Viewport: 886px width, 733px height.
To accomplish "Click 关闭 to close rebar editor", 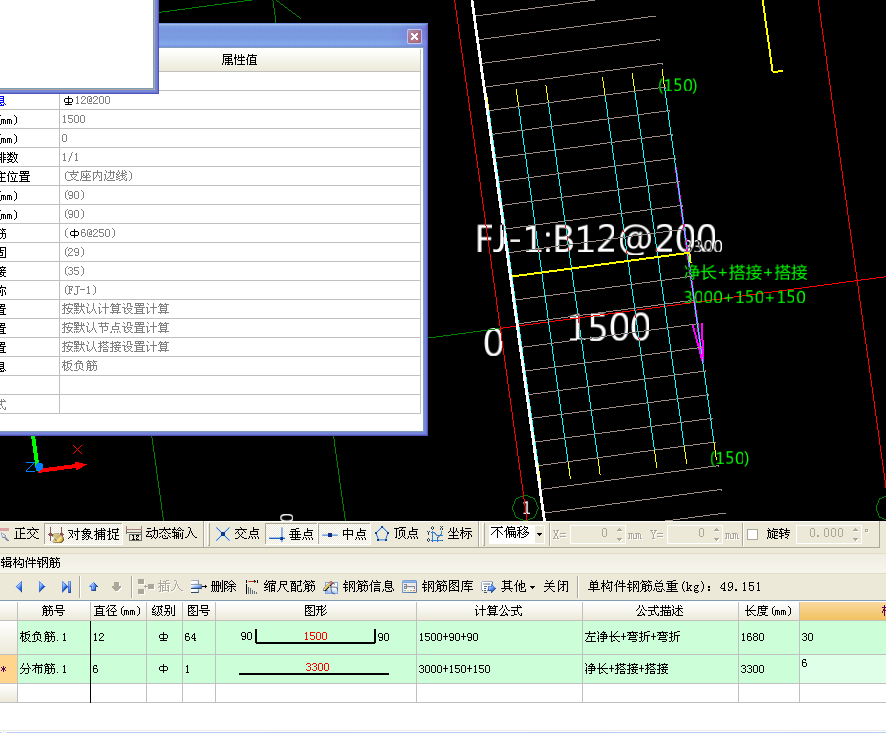I will point(556,587).
